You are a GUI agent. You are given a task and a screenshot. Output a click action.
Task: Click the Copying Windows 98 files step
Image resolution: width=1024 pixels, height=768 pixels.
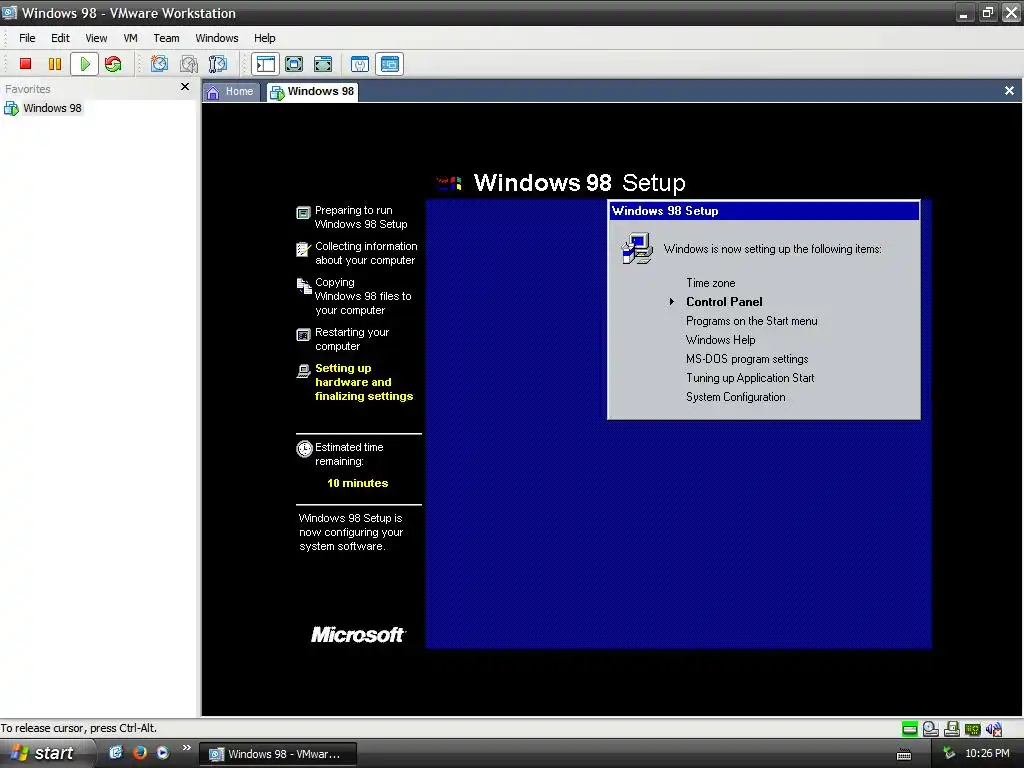click(362, 296)
